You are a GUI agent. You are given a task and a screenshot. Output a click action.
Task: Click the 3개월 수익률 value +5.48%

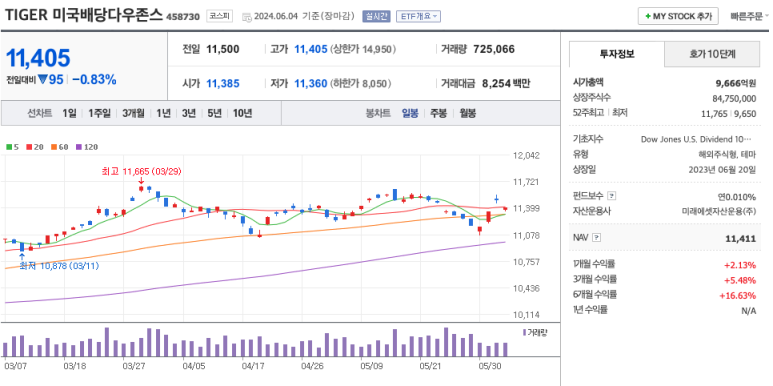[x=740, y=280]
